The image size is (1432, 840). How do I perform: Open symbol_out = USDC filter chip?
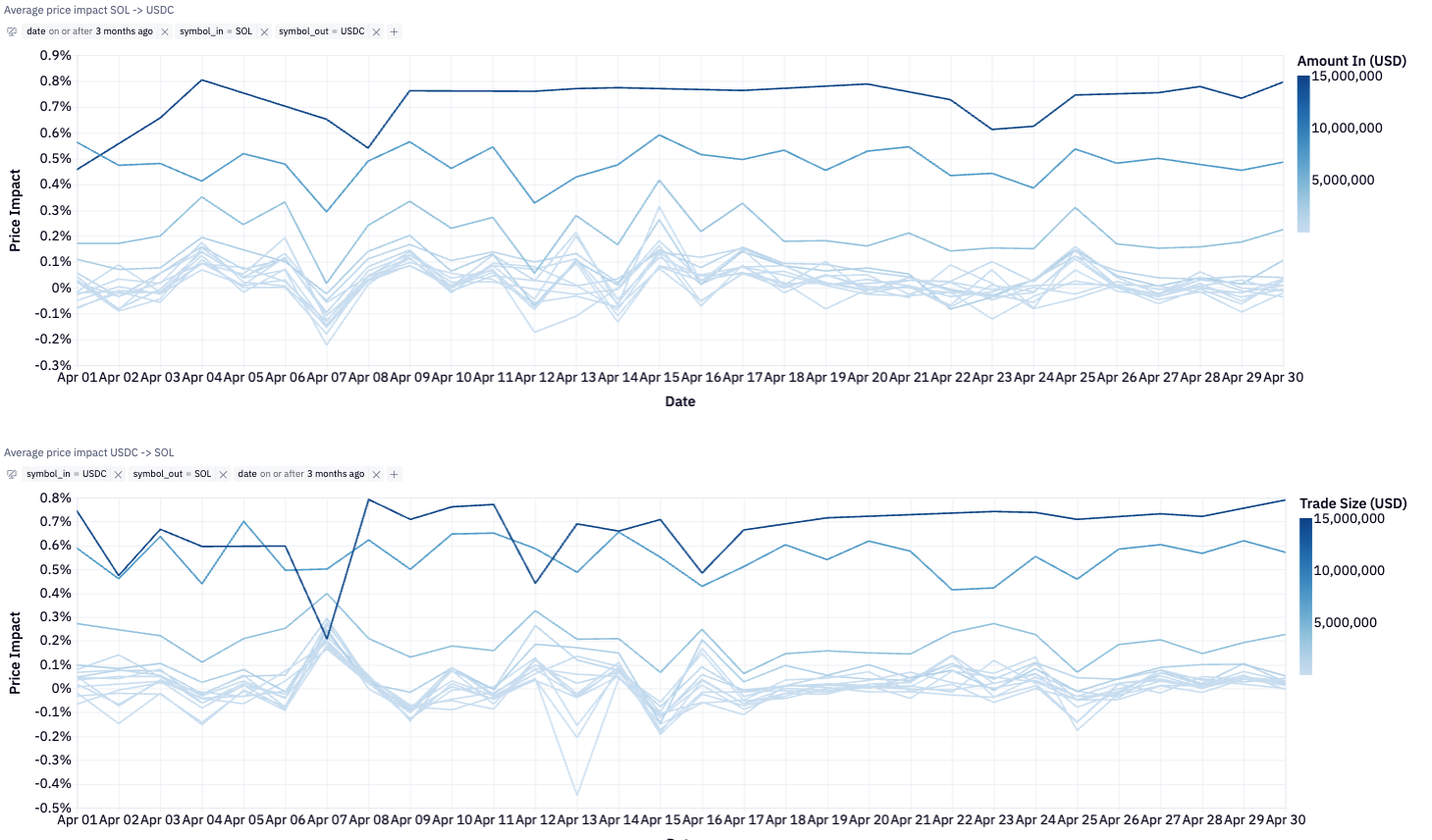click(321, 31)
